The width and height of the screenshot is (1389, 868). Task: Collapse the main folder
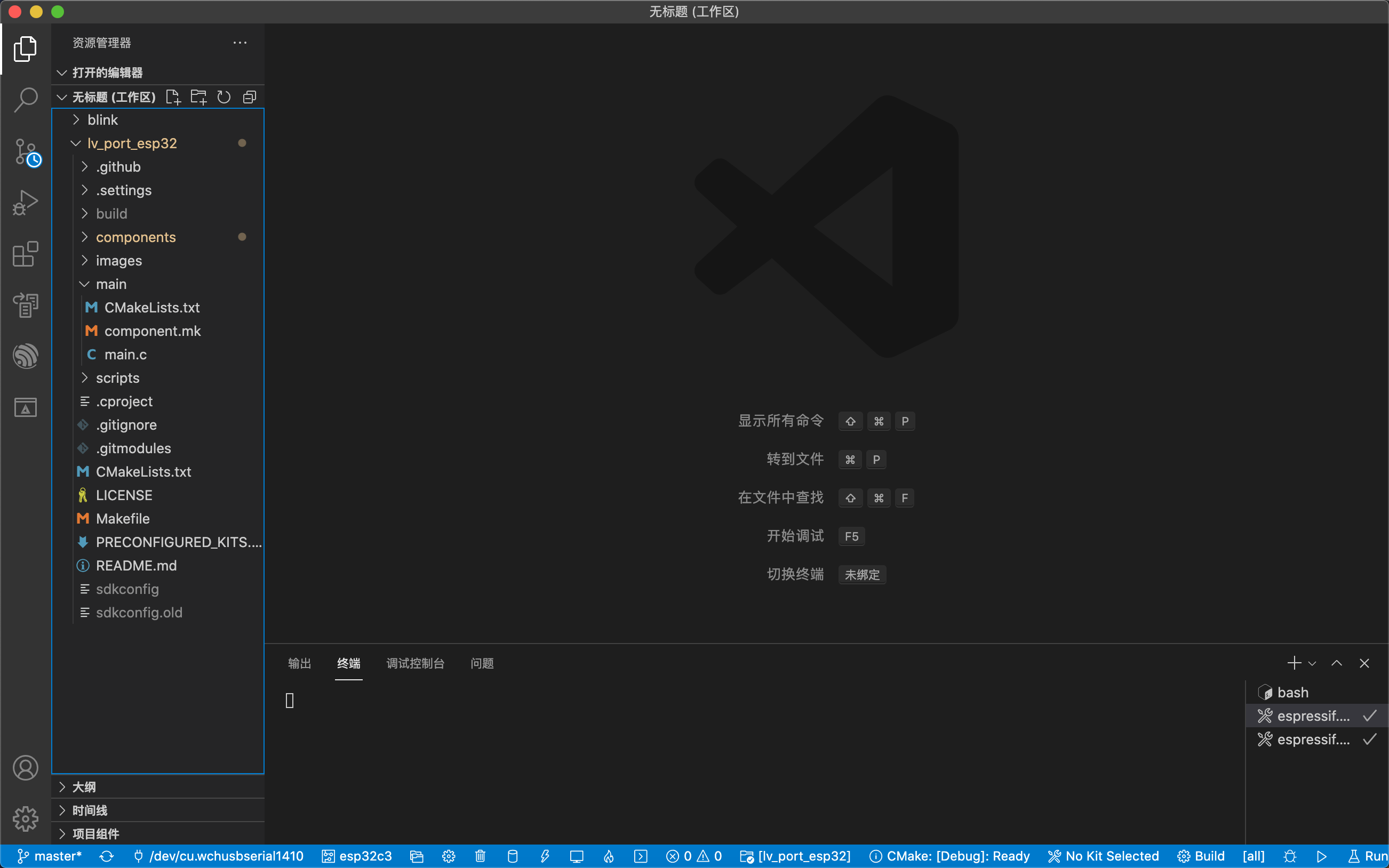tap(111, 284)
